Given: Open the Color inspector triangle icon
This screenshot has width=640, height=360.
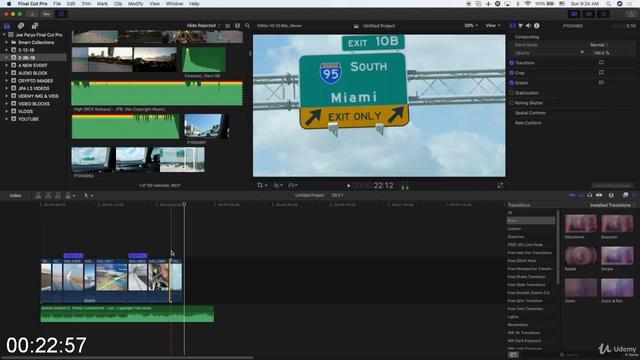Looking at the screenshot, I should [521, 26].
